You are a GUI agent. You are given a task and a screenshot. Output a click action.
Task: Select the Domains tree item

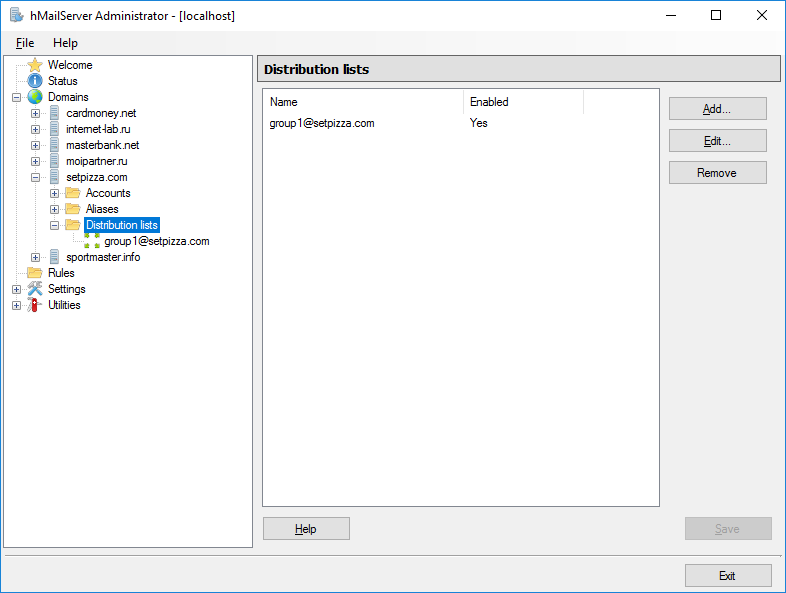[x=68, y=97]
